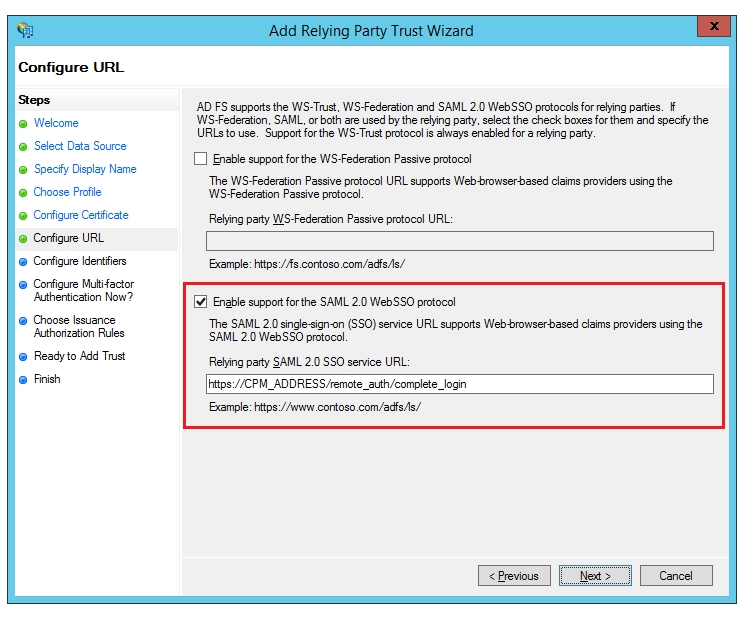Click the wizard icon in title bar
749x617 pixels.
(x=25, y=30)
